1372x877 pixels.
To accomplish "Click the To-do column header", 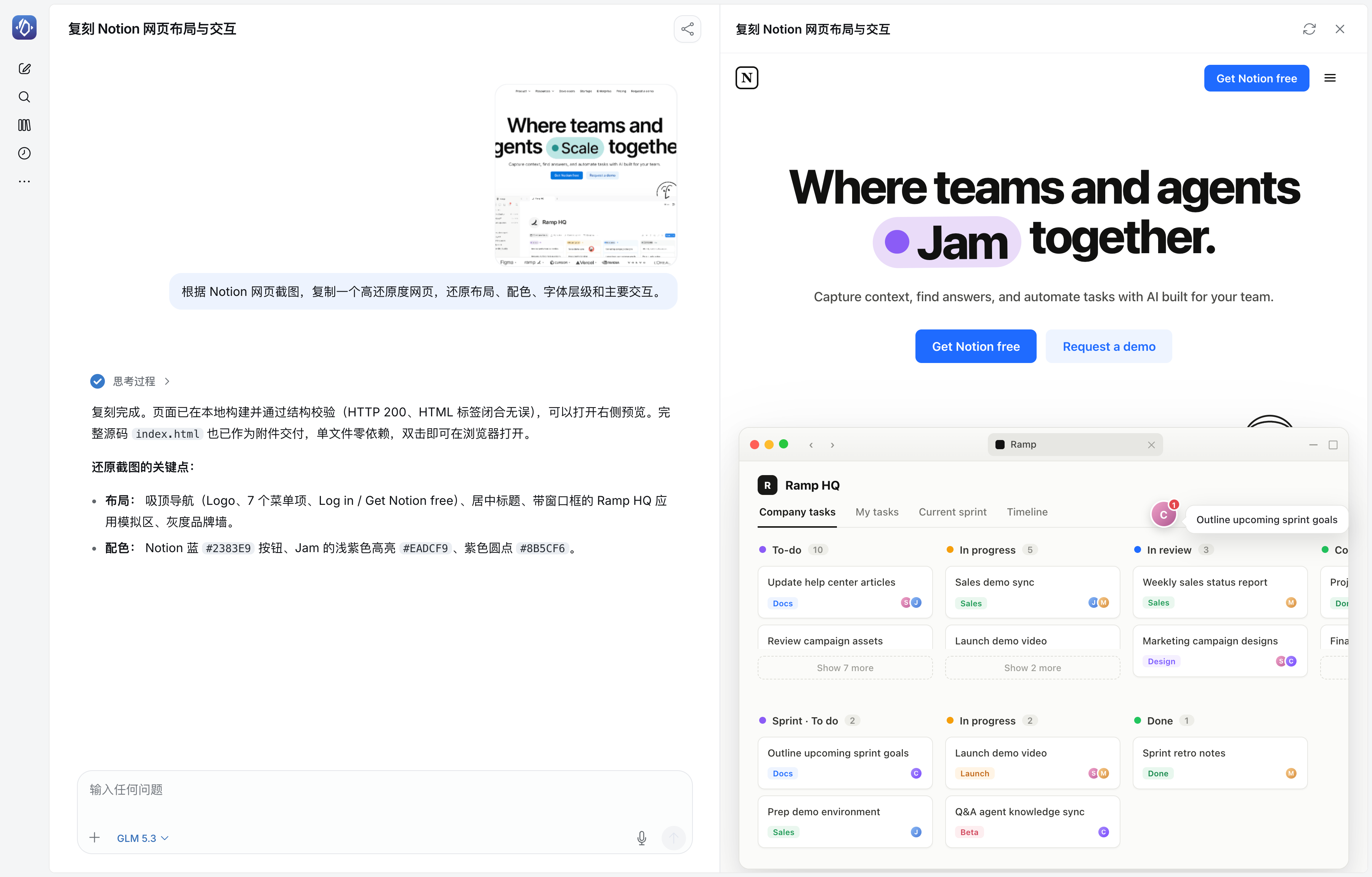I will pyautogui.click(x=793, y=550).
